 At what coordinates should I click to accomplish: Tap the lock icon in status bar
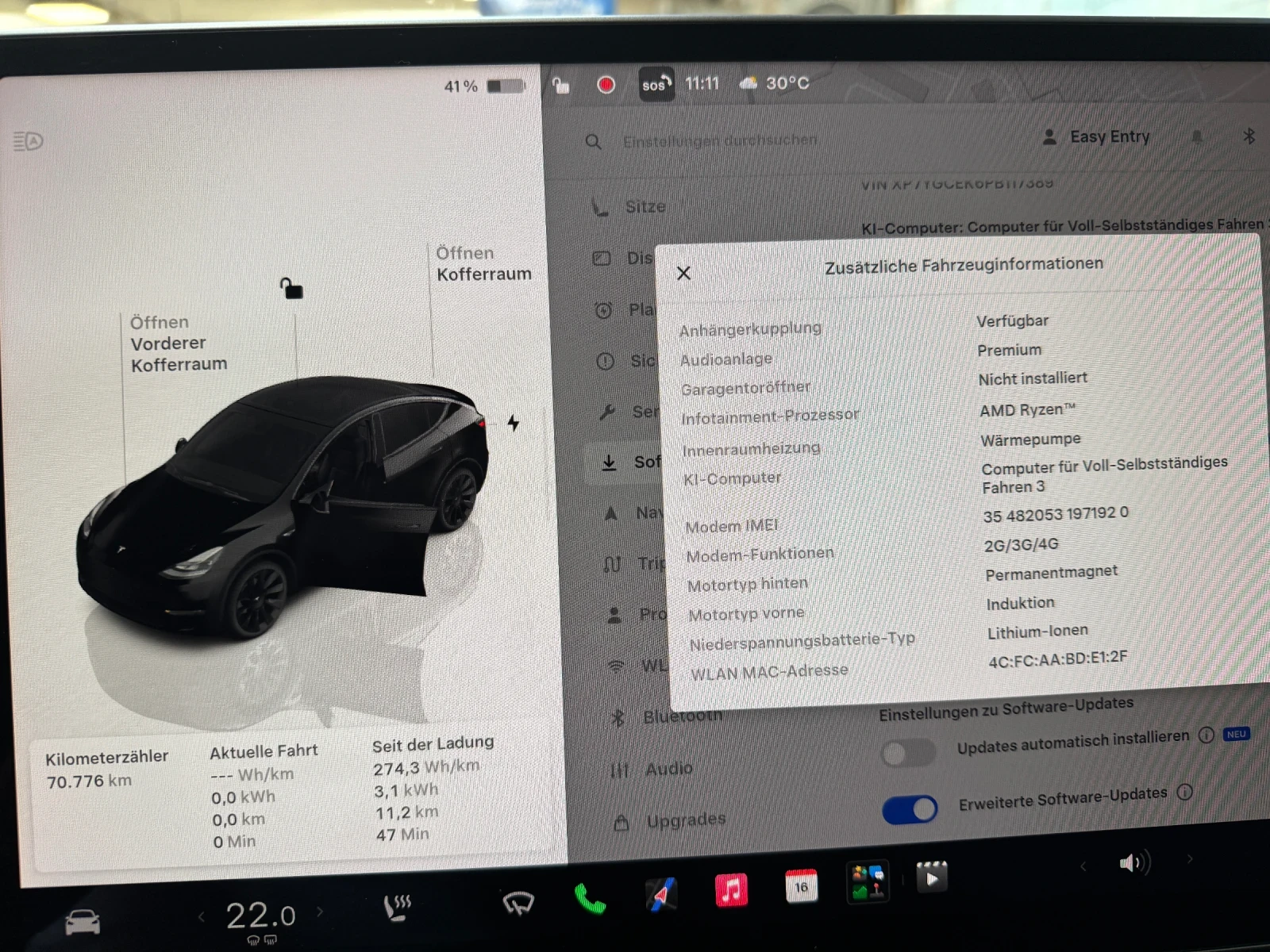[560, 85]
